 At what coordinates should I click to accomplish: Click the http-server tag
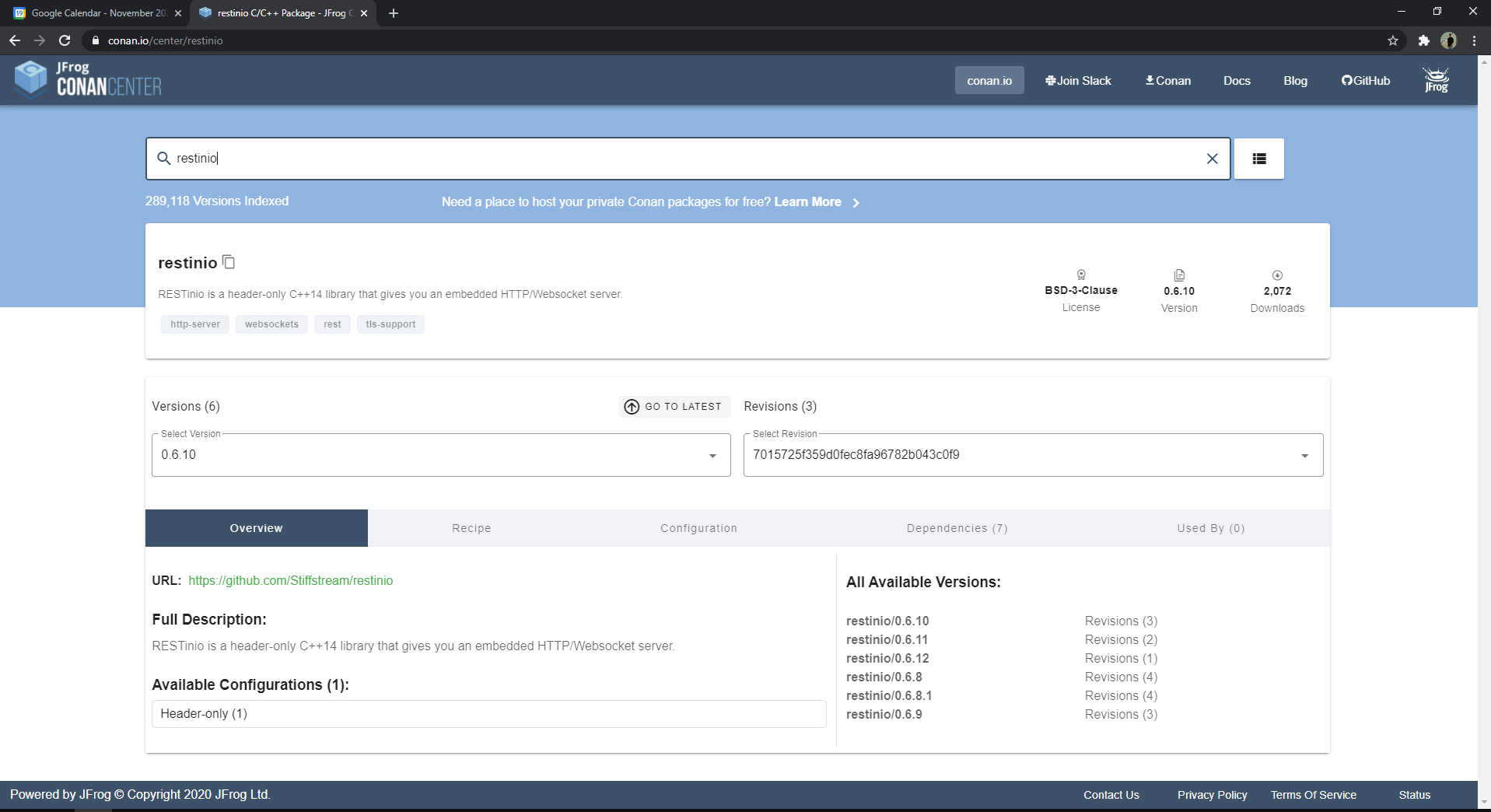tap(195, 324)
